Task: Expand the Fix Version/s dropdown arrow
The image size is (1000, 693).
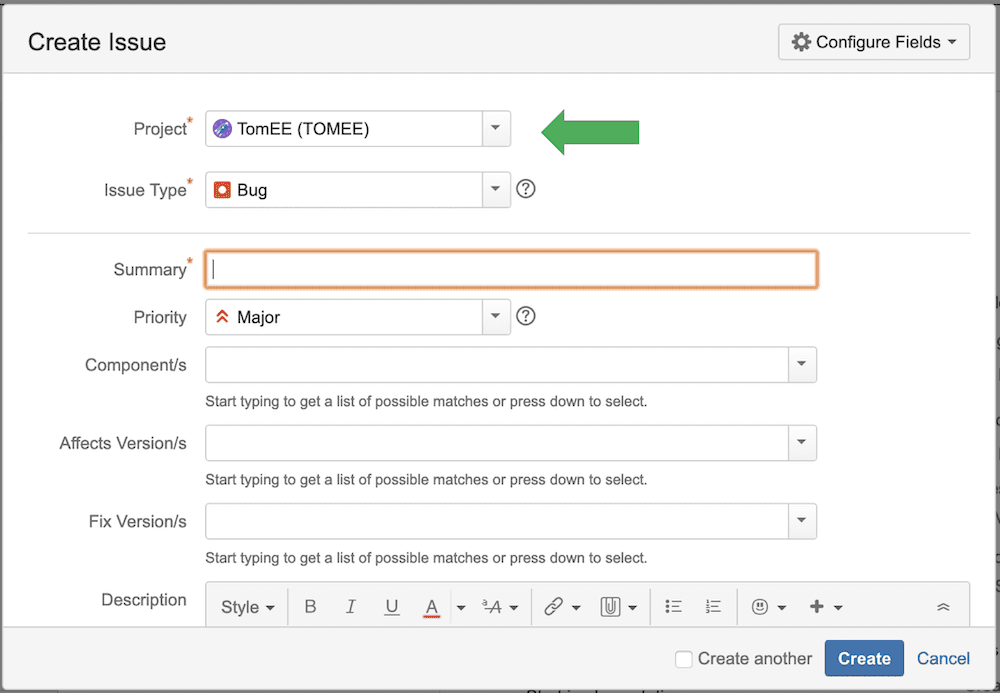Action: tap(802, 521)
